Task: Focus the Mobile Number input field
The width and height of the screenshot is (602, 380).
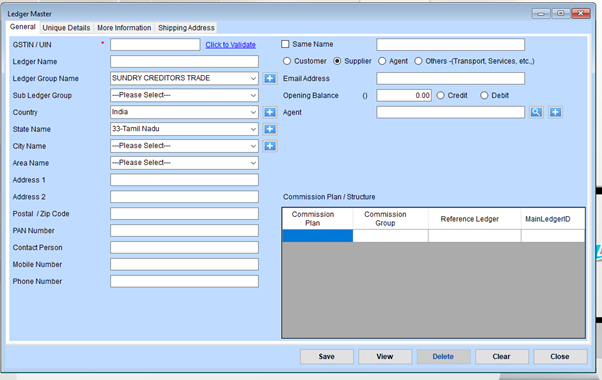Action: point(184,264)
